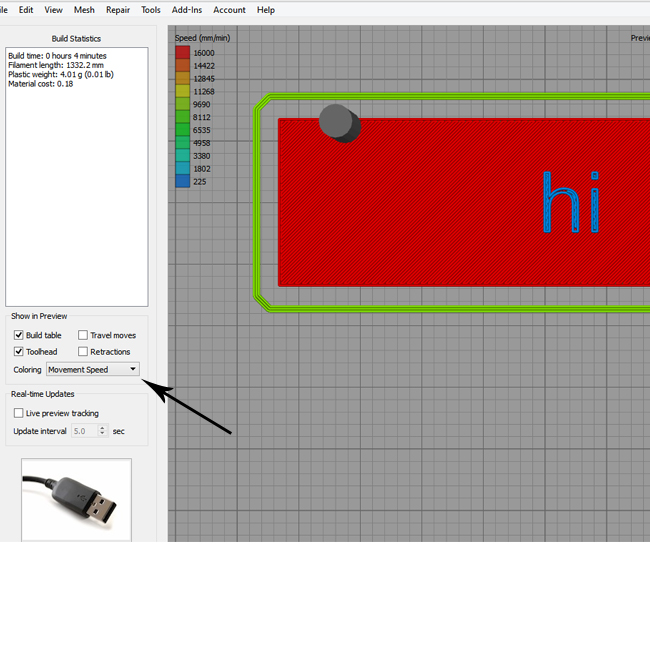Toggle the Build table checkbox

19,335
